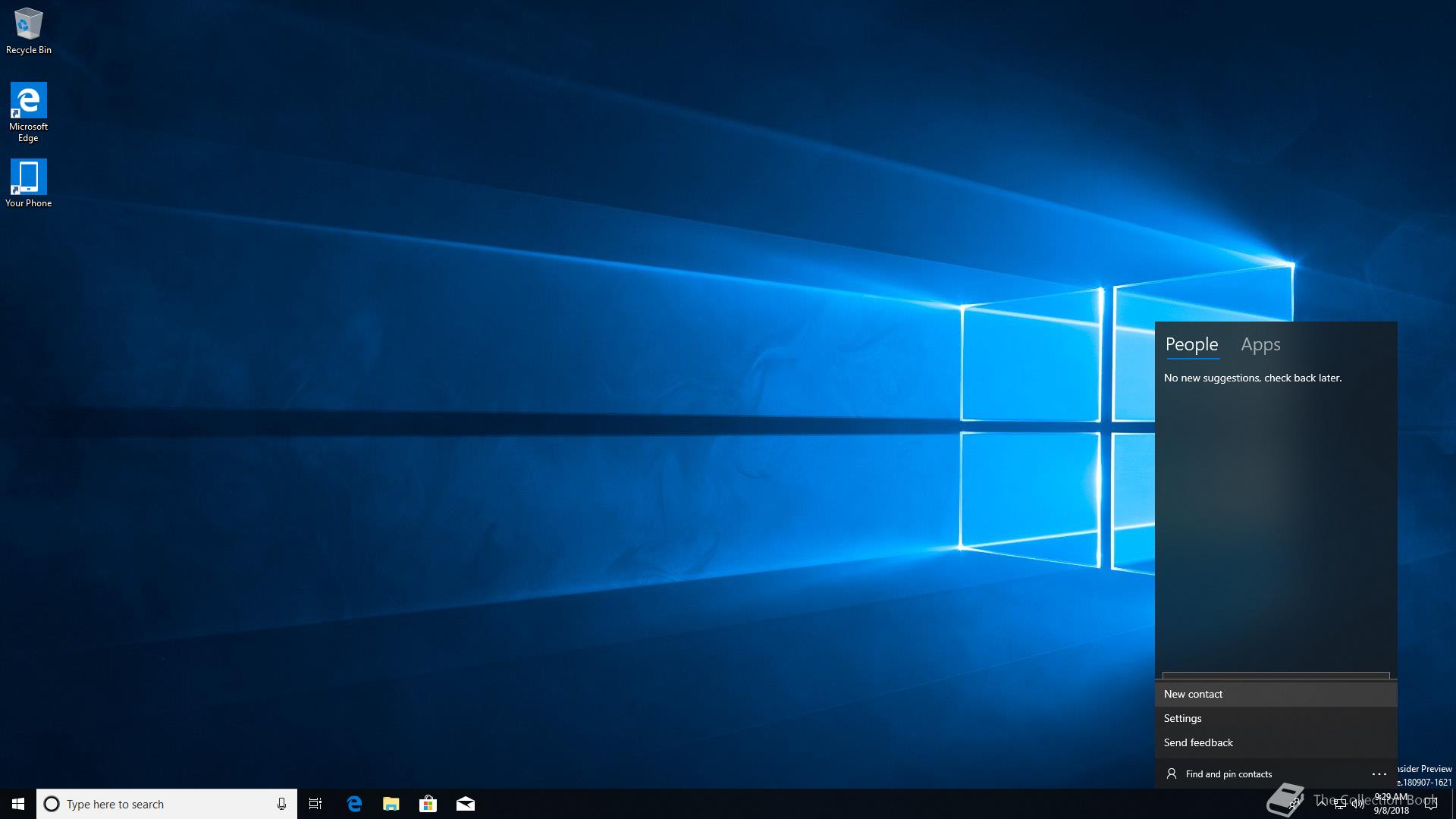Open the Mail app from the taskbar
Image resolution: width=1456 pixels, height=819 pixels.
pos(466,804)
